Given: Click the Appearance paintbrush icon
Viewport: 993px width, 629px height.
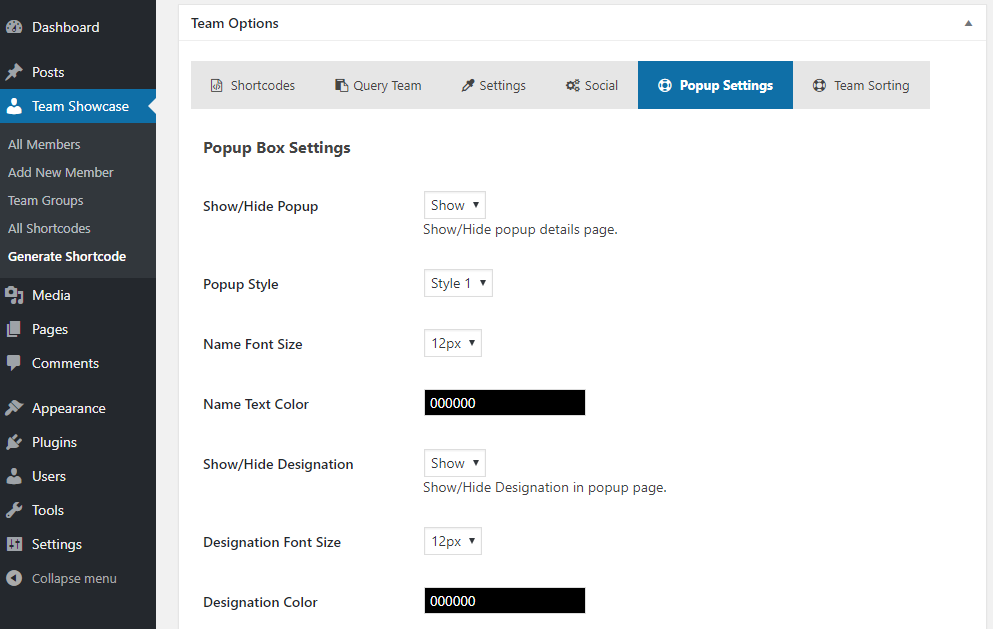Looking at the screenshot, I should [x=14, y=409].
